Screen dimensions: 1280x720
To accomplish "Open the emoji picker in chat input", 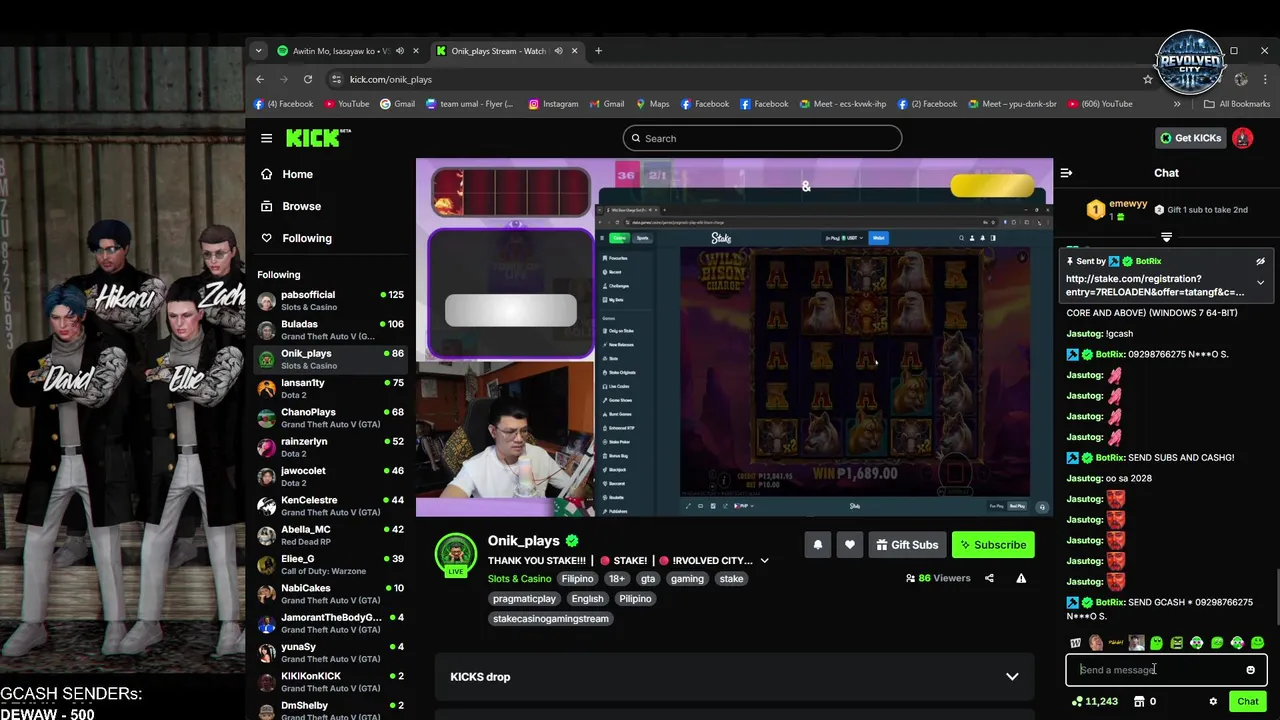I will pos(1250,670).
